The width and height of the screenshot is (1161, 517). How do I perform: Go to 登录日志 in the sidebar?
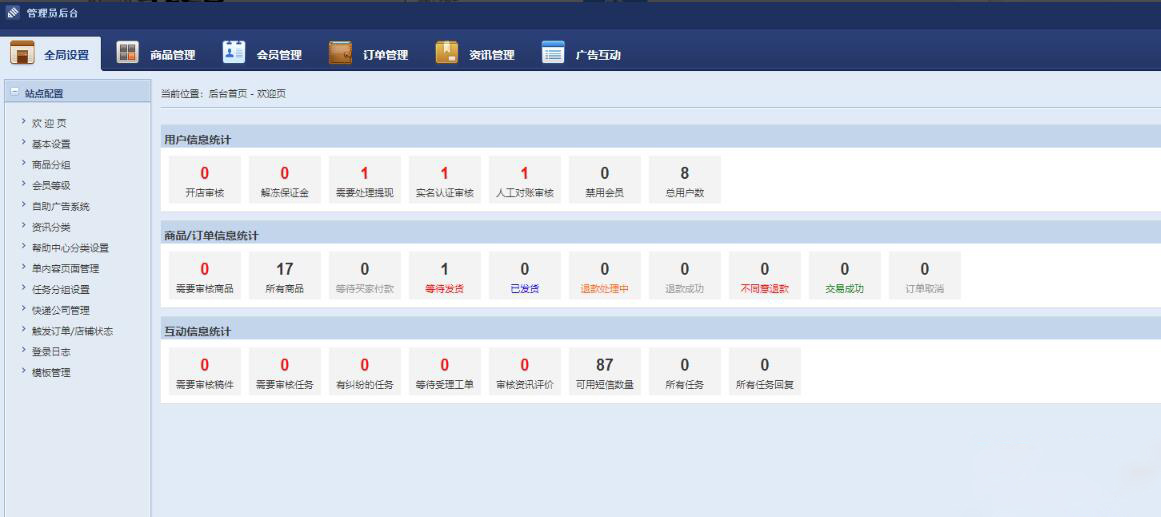point(52,352)
